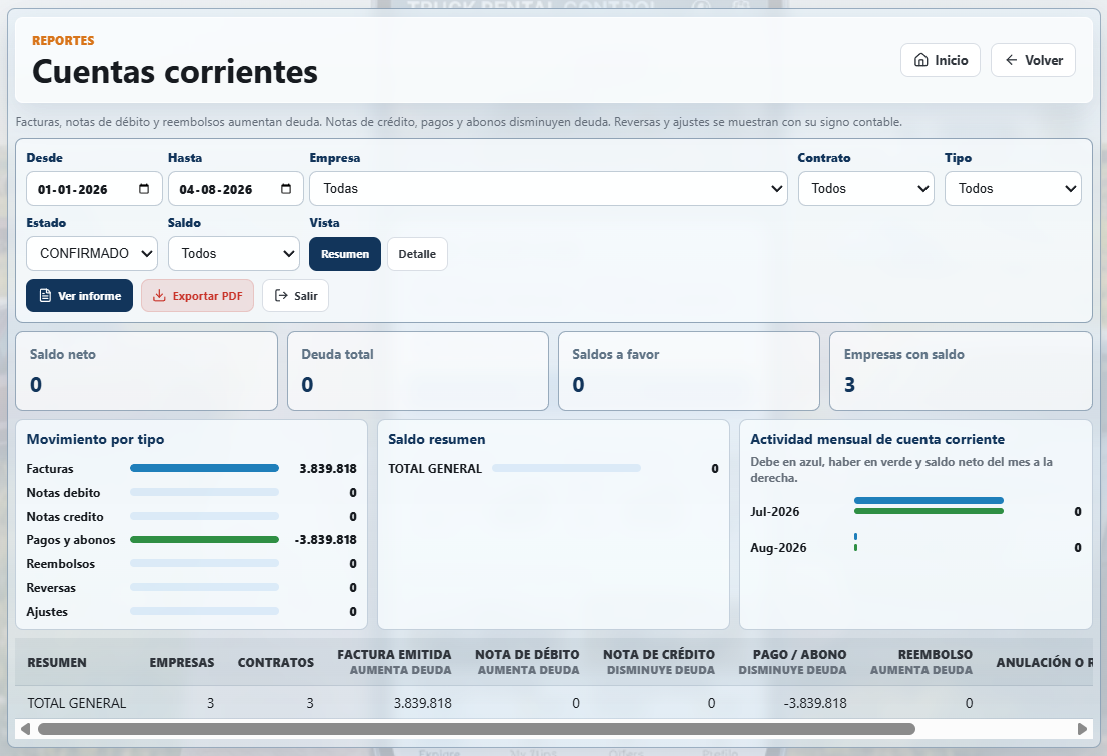Go to Inicio
The image size is (1107, 756).
click(940, 60)
